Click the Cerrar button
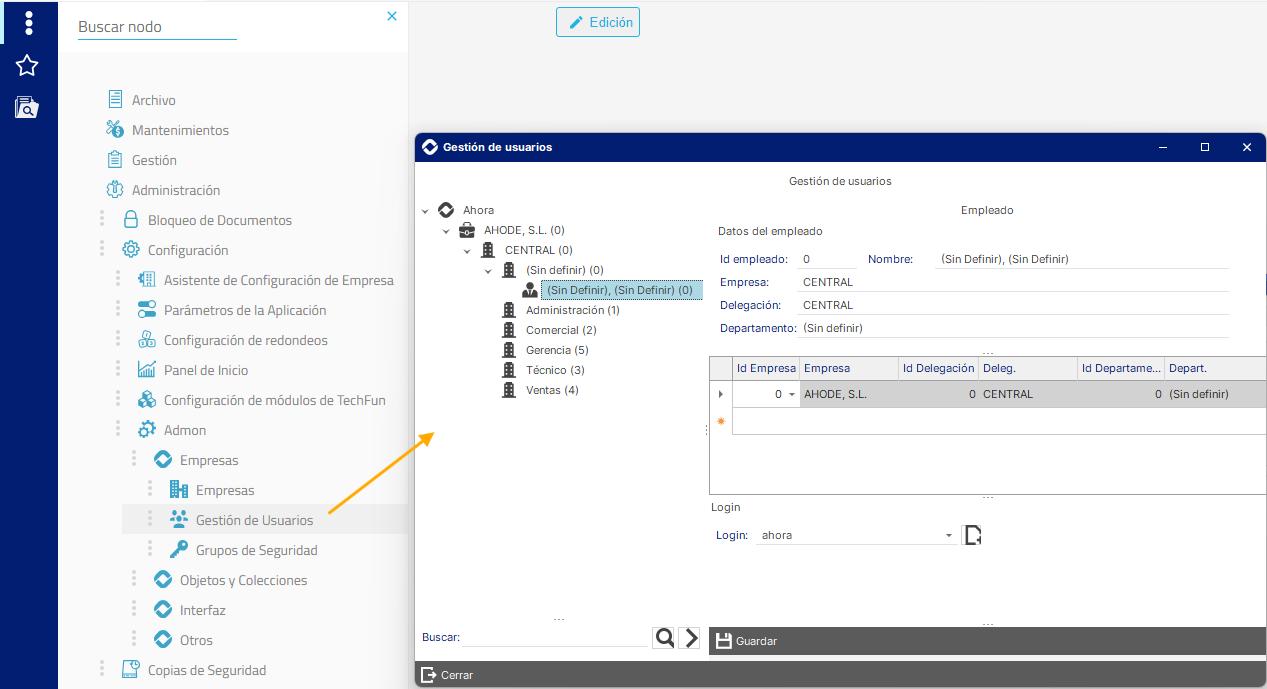The width and height of the screenshot is (1267, 689). pos(447,675)
